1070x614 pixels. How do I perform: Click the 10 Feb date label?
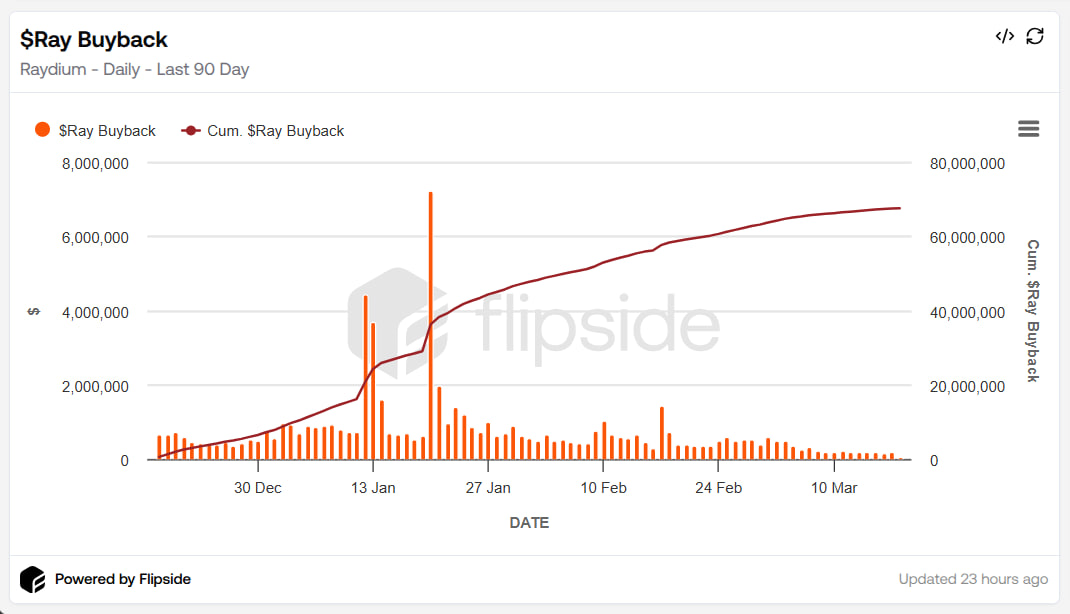[603, 488]
